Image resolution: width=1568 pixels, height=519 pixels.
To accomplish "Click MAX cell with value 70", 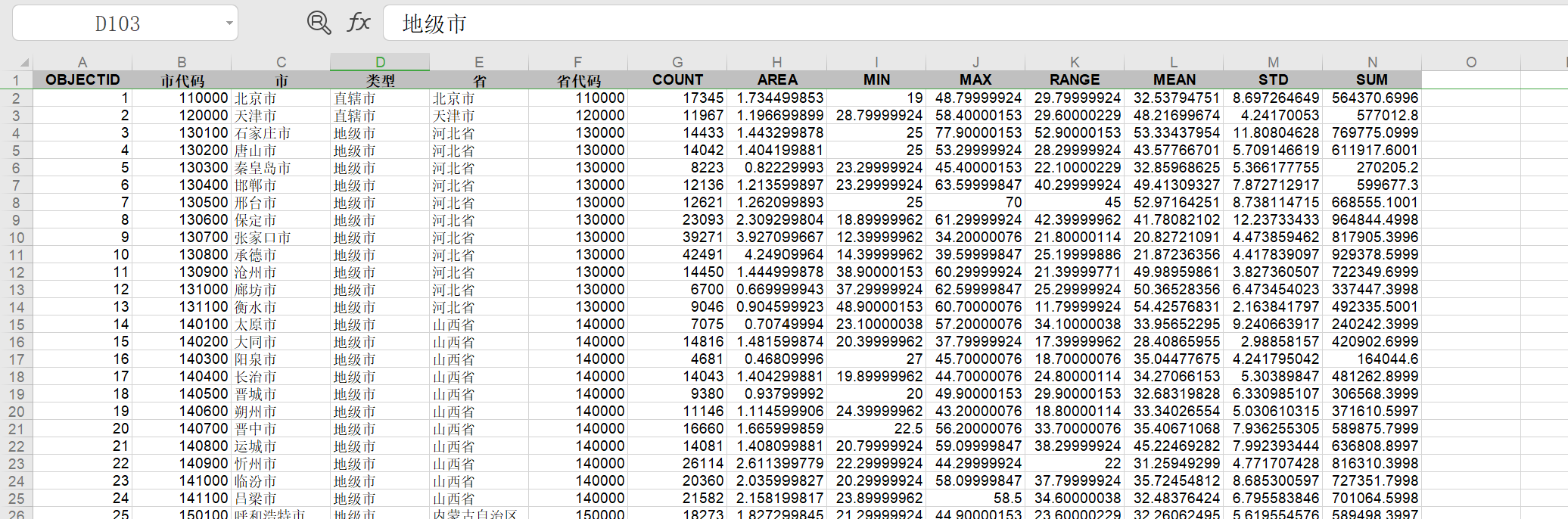I will (x=975, y=202).
